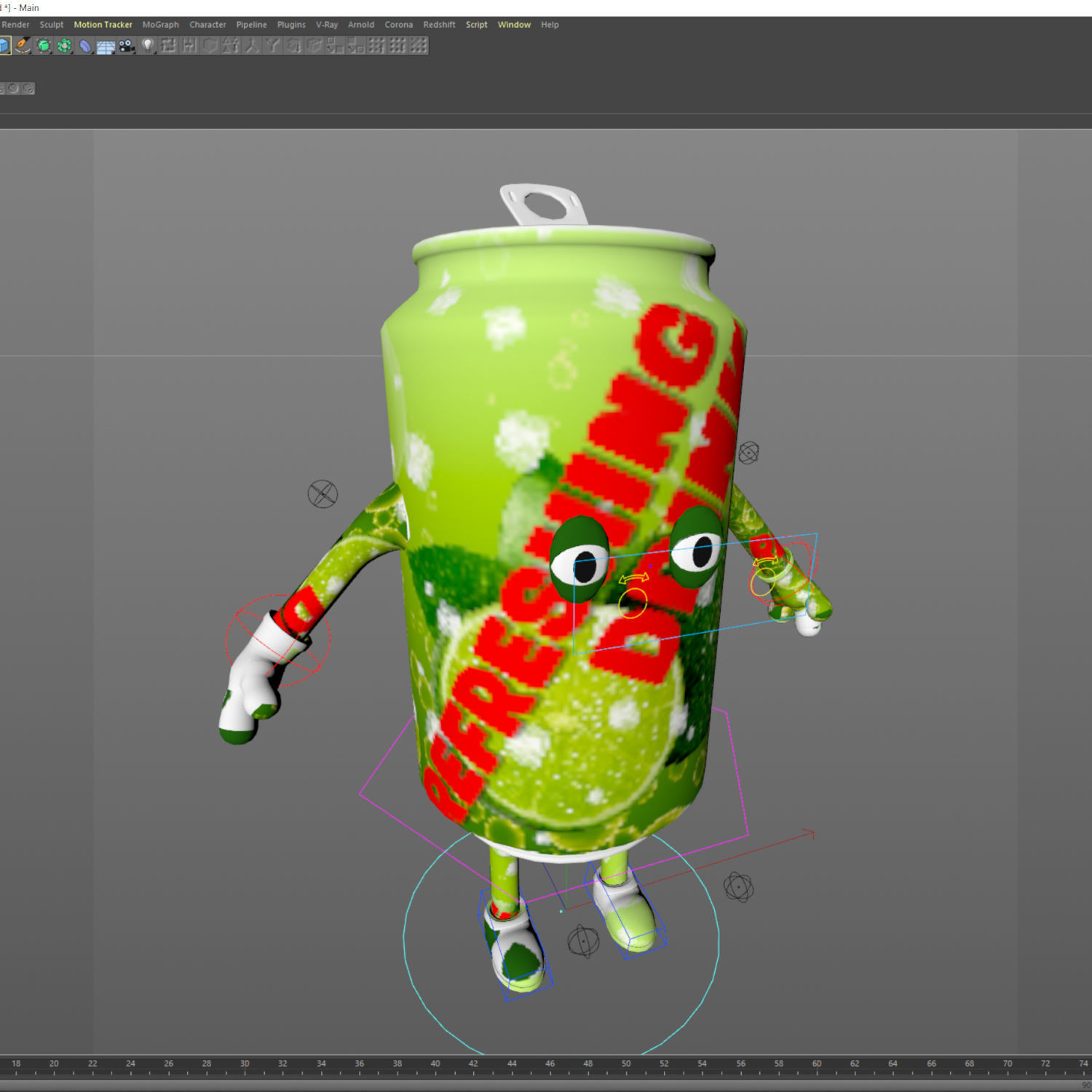Screen dimensions: 1092x1092
Task: Open the Motion Tracker menu
Action: coord(103,25)
